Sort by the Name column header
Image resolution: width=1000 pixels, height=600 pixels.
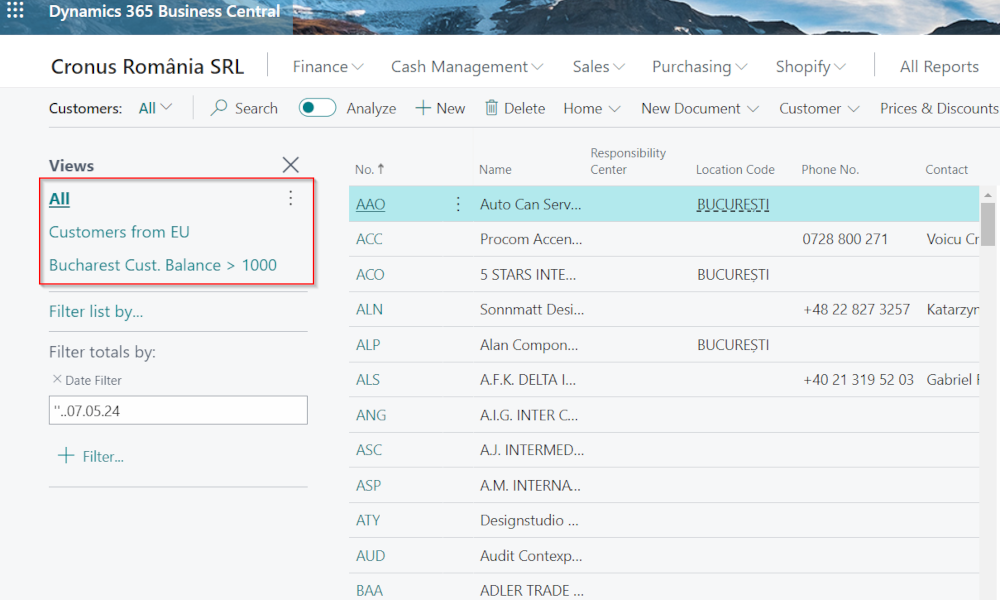pyautogui.click(x=496, y=169)
